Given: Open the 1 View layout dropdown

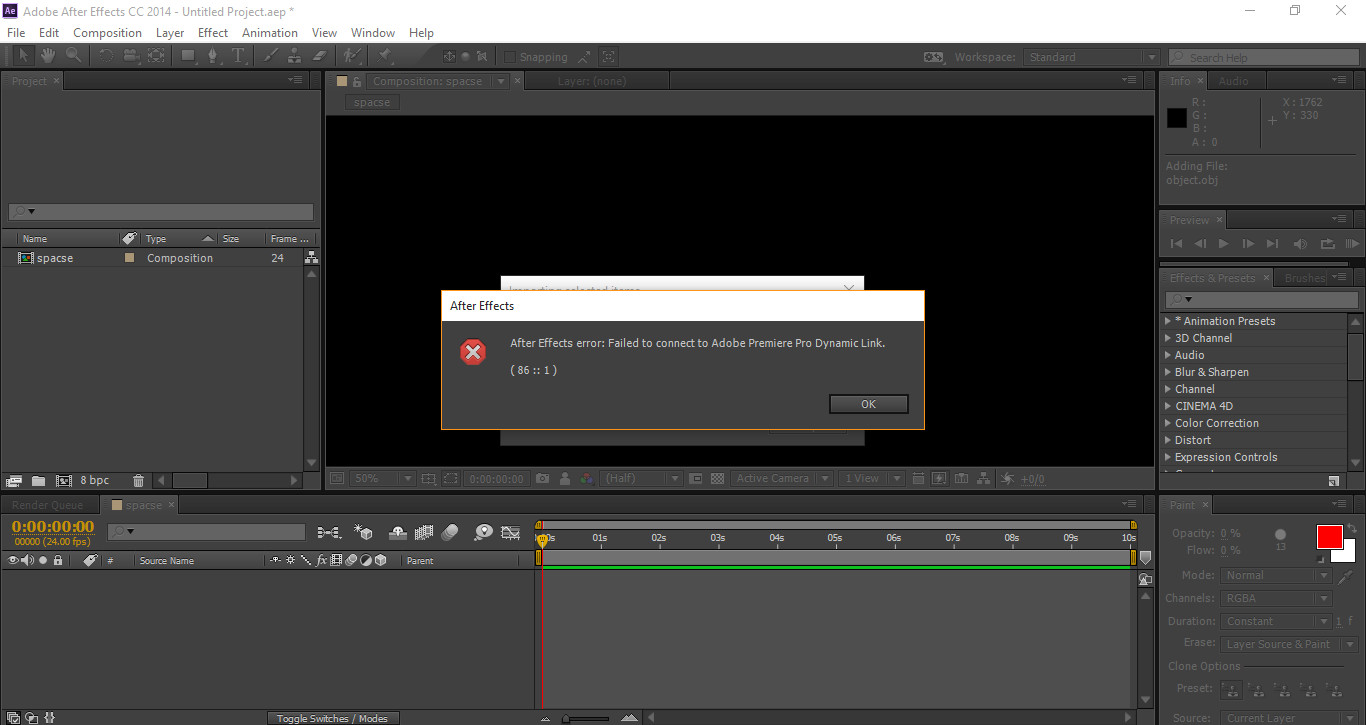Looking at the screenshot, I should click(x=871, y=479).
